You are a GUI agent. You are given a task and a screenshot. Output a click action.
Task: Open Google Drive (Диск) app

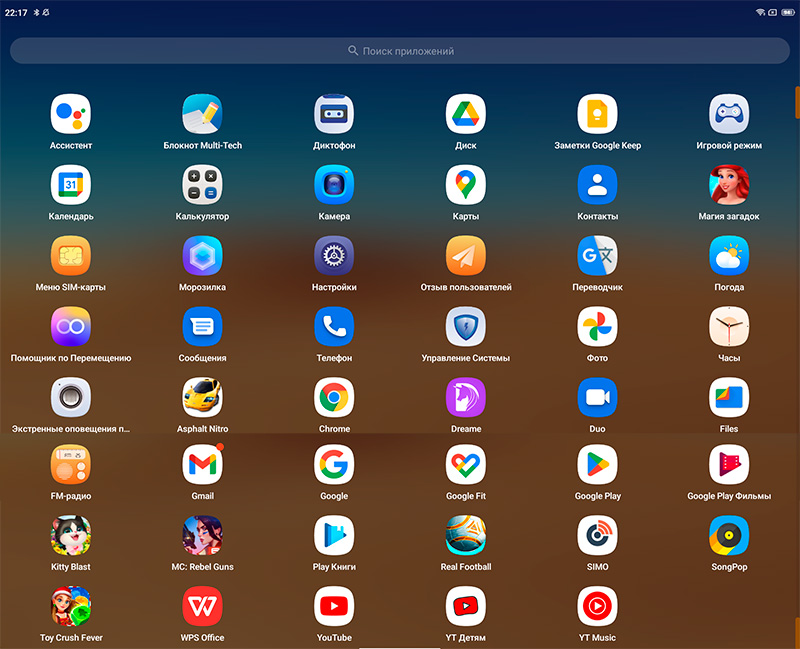(465, 115)
